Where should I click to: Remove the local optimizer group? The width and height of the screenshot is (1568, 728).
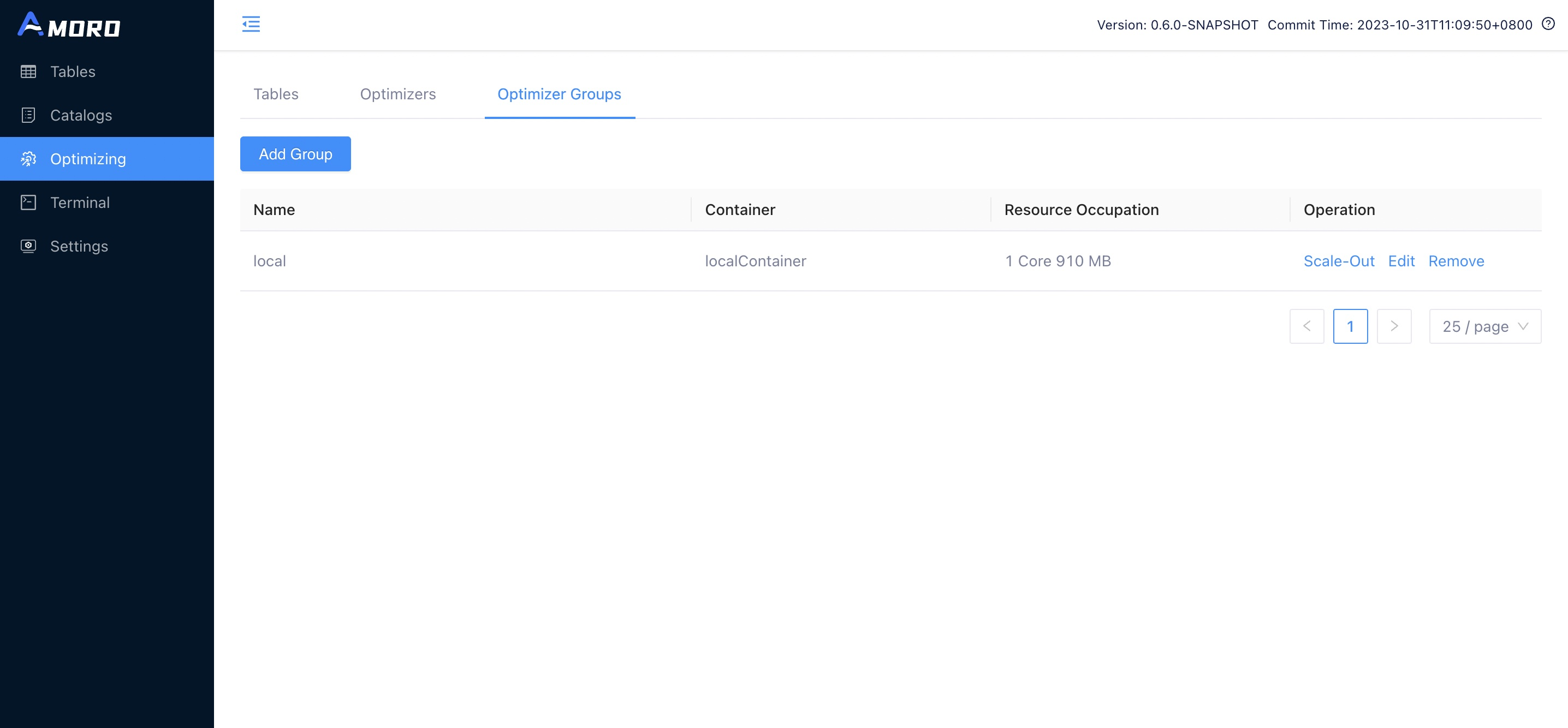pos(1456,261)
